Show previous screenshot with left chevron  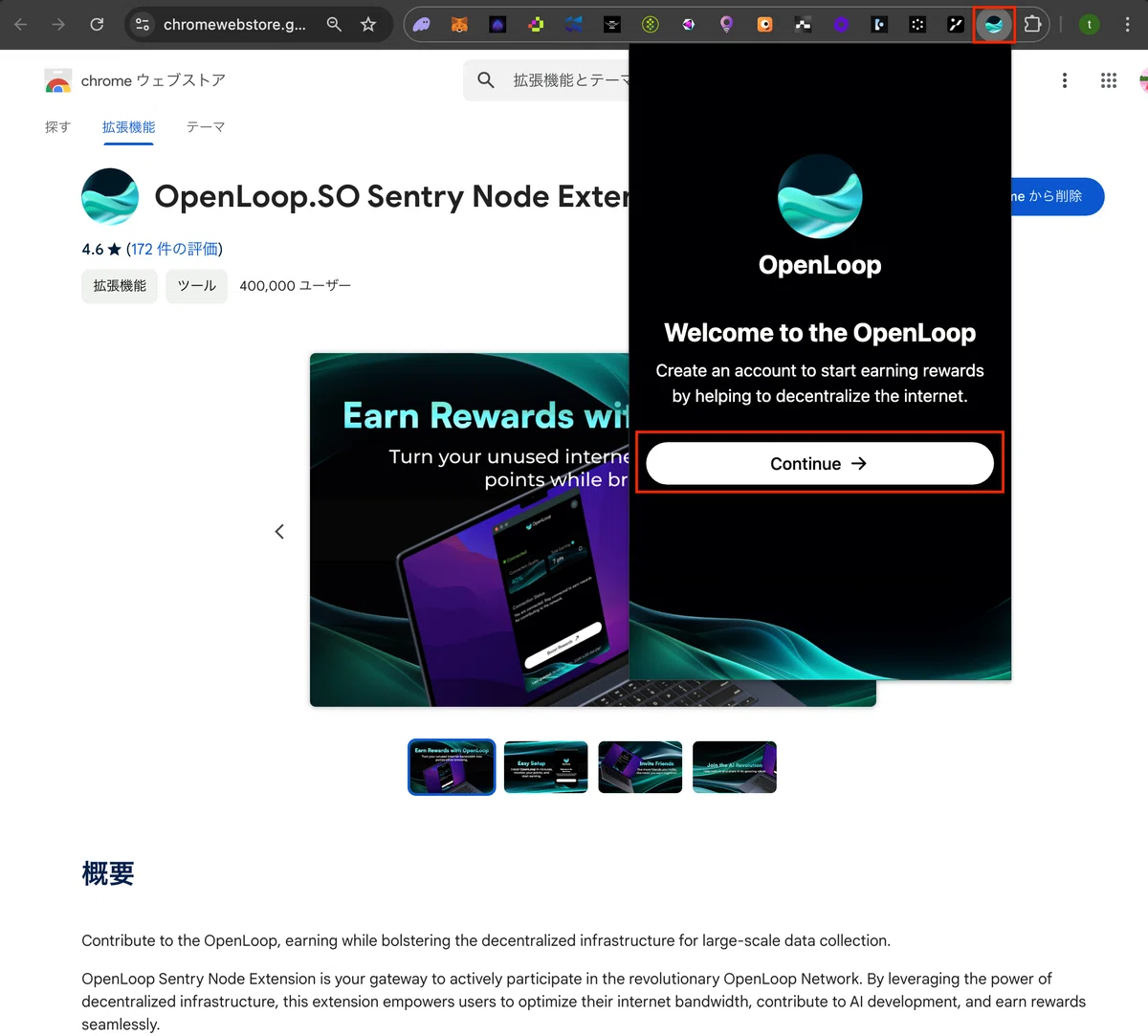coord(279,531)
